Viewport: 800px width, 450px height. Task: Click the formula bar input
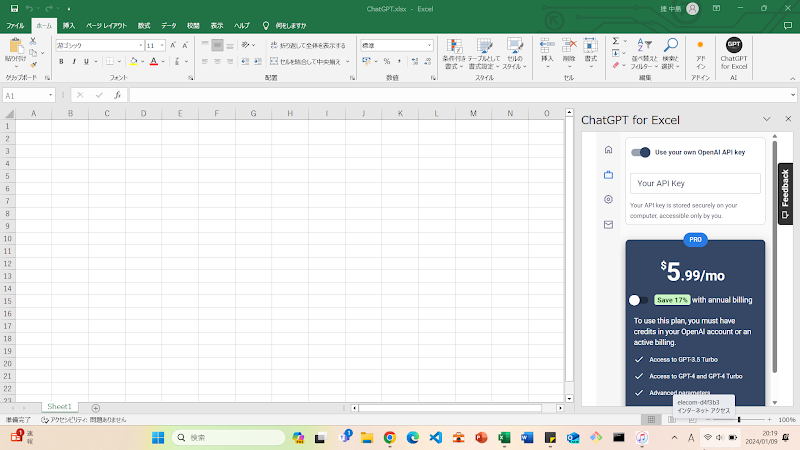(x=459, y=95)
